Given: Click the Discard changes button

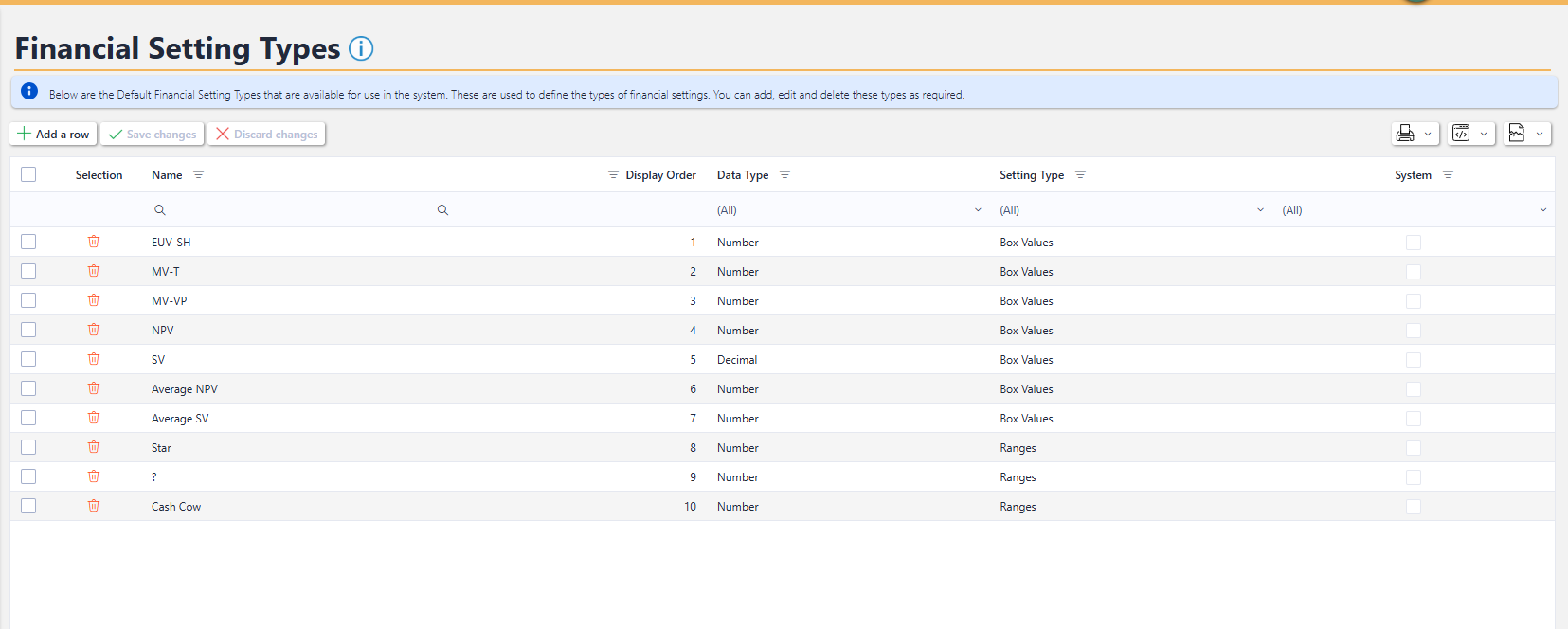Looking at the screenshot, I should click(266, 135).
